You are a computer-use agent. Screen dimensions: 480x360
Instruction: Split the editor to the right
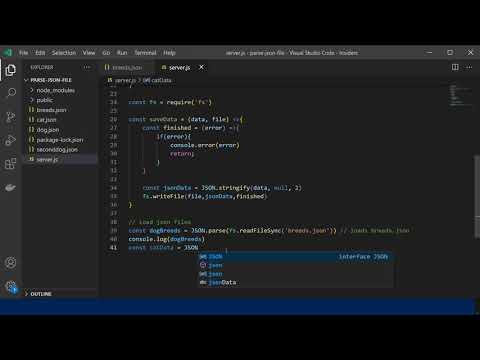(x=455, y=67)
